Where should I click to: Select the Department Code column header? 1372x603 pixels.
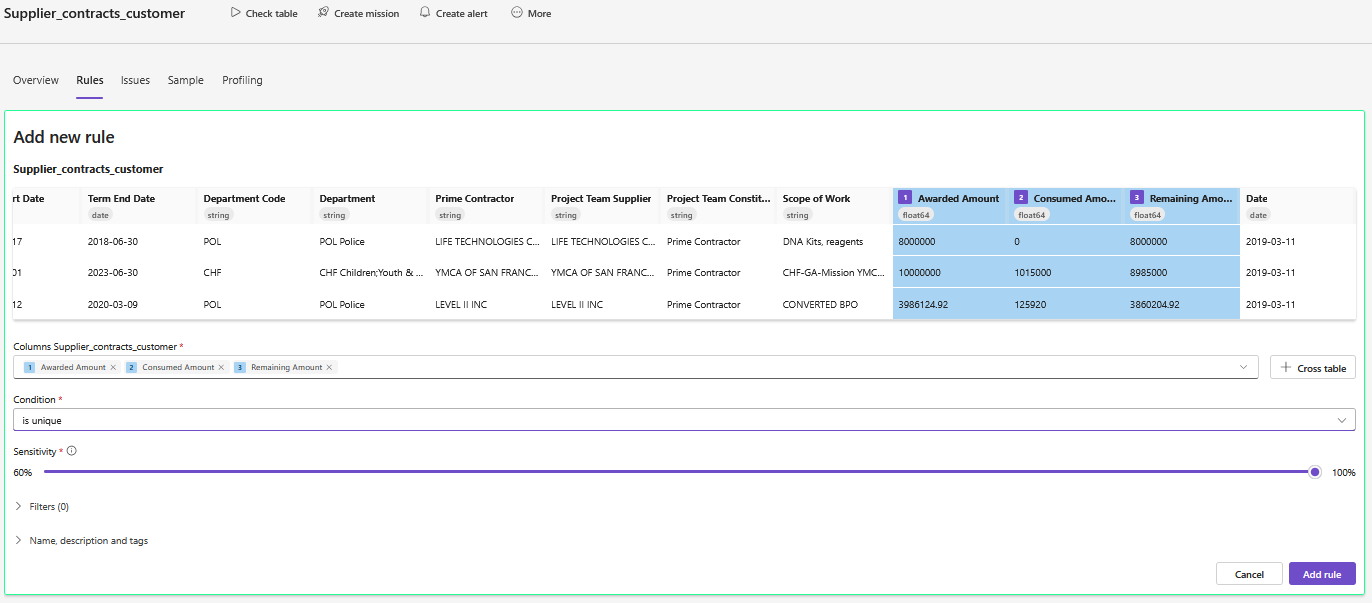coord(244,199)
